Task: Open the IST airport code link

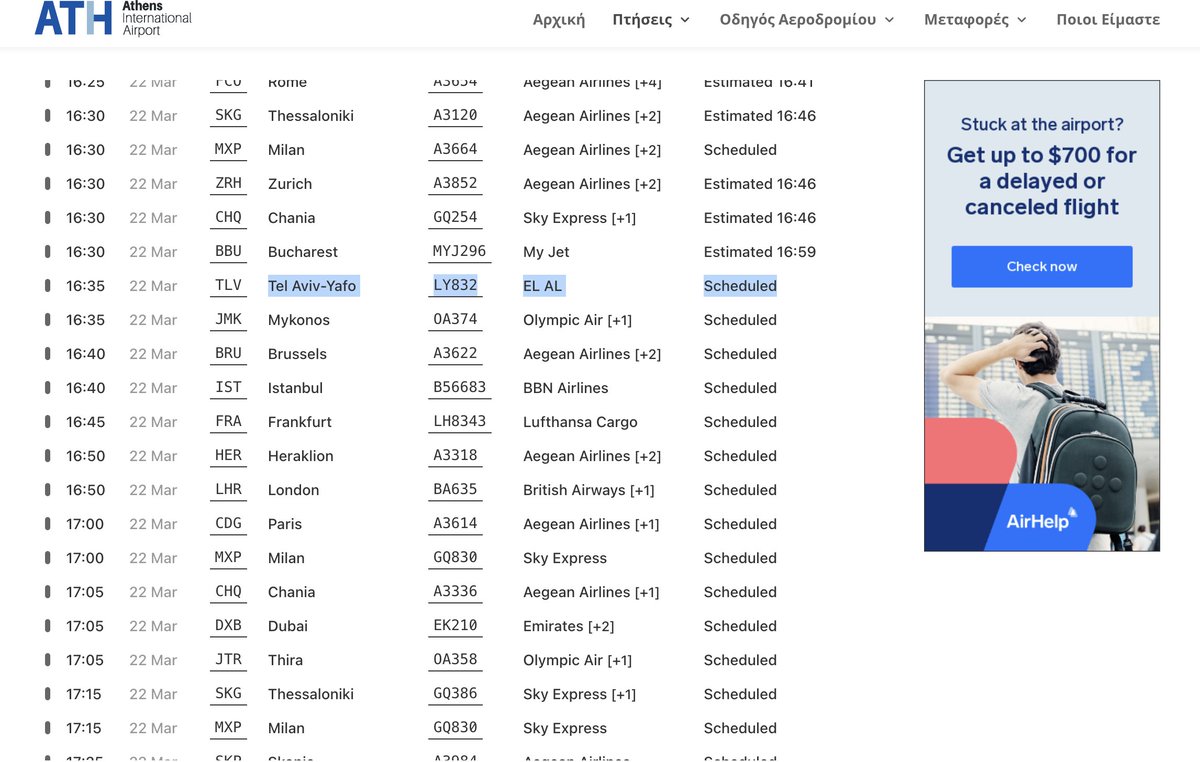Action: (x=228, y=388)
